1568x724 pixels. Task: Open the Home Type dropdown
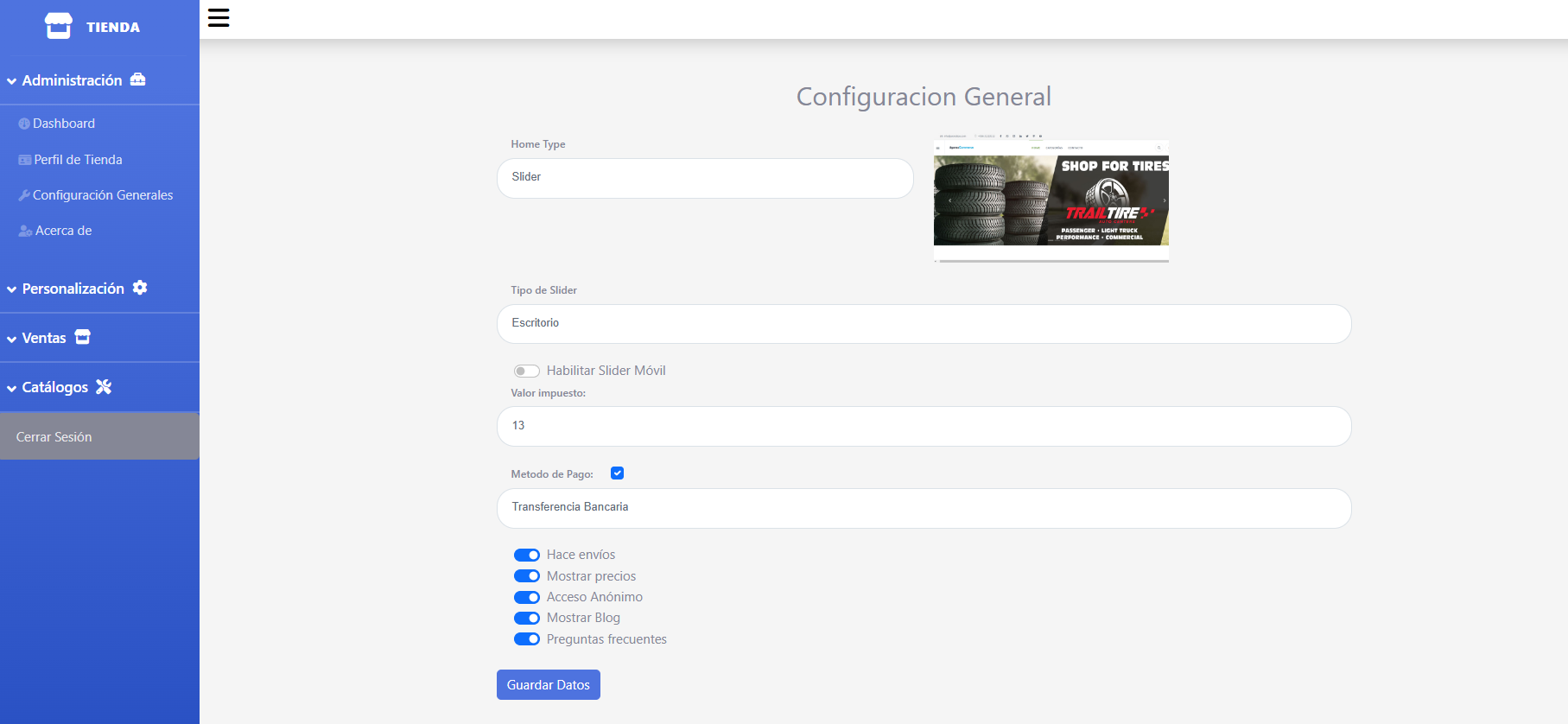[704, 178]
